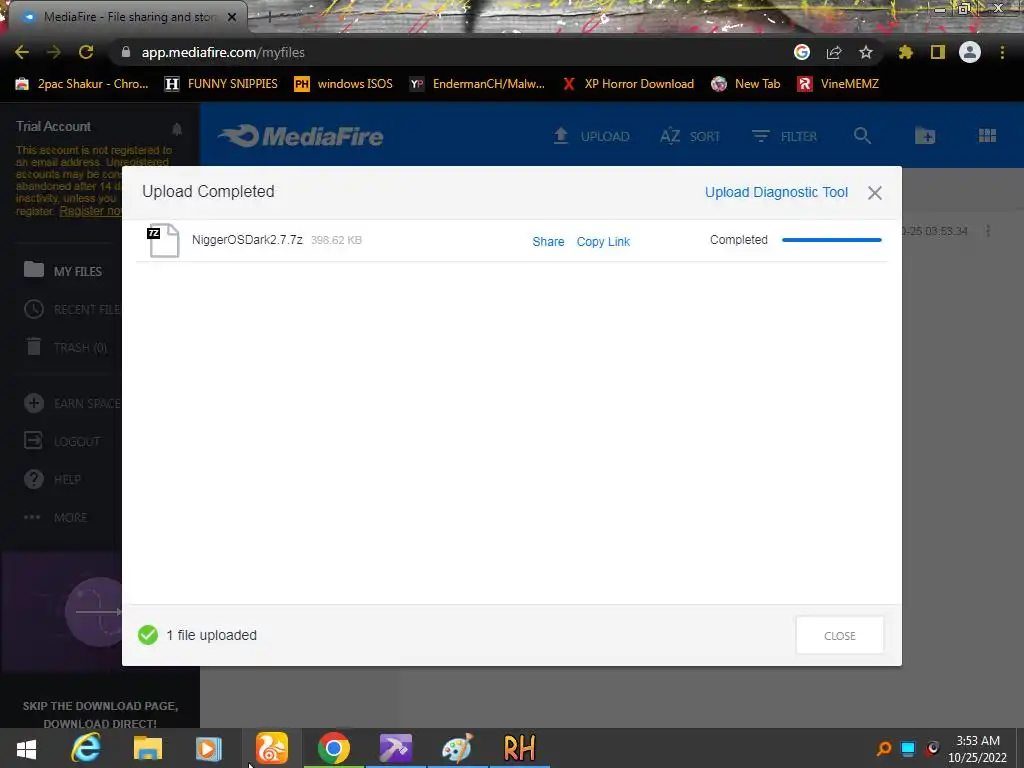Open Chrome's three-dot menu
Viewport: 1024px width, 768px height.
click(x=1002, y=52)
